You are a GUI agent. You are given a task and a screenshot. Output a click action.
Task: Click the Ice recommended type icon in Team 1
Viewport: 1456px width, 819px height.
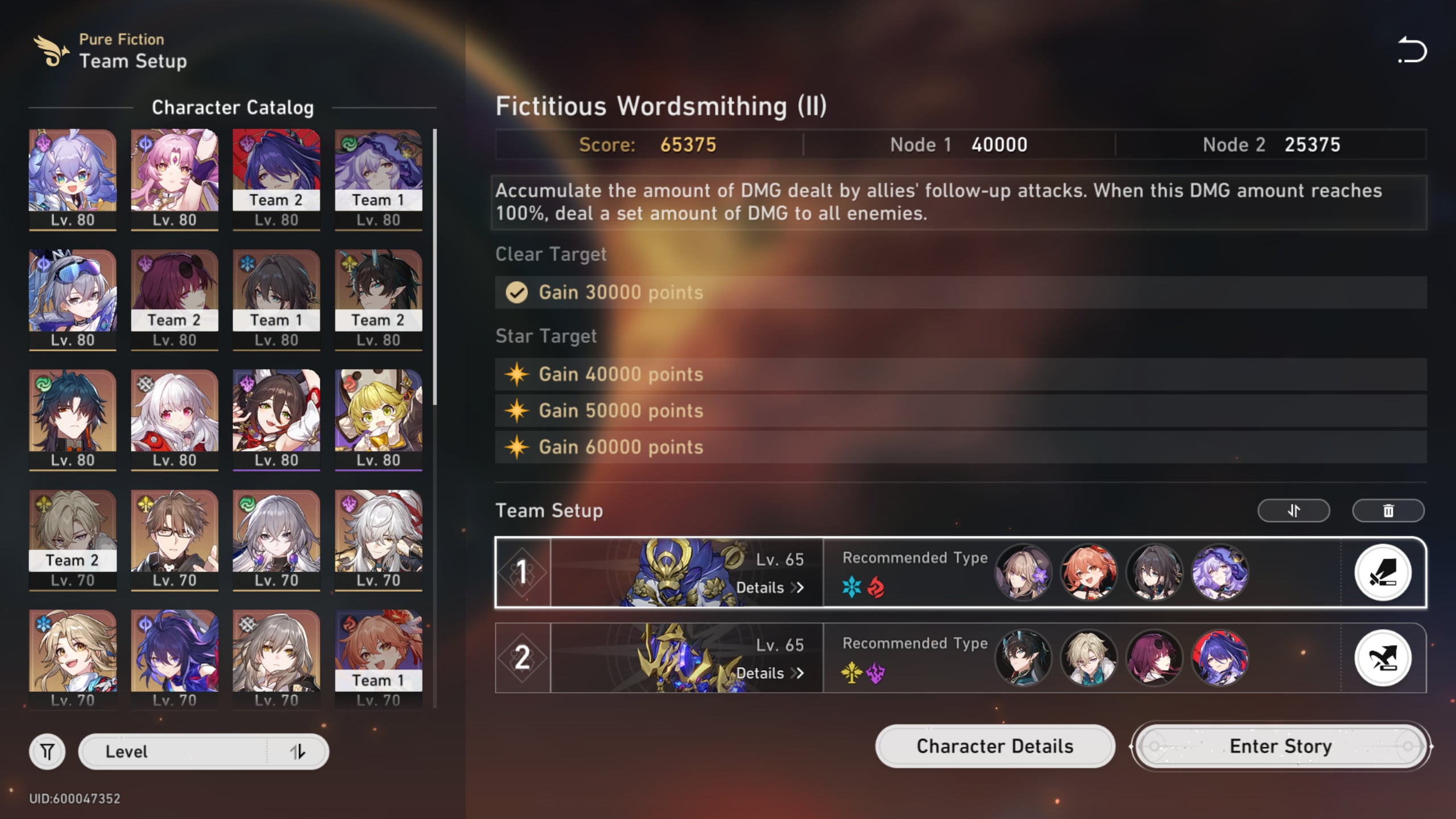(851, 587)
